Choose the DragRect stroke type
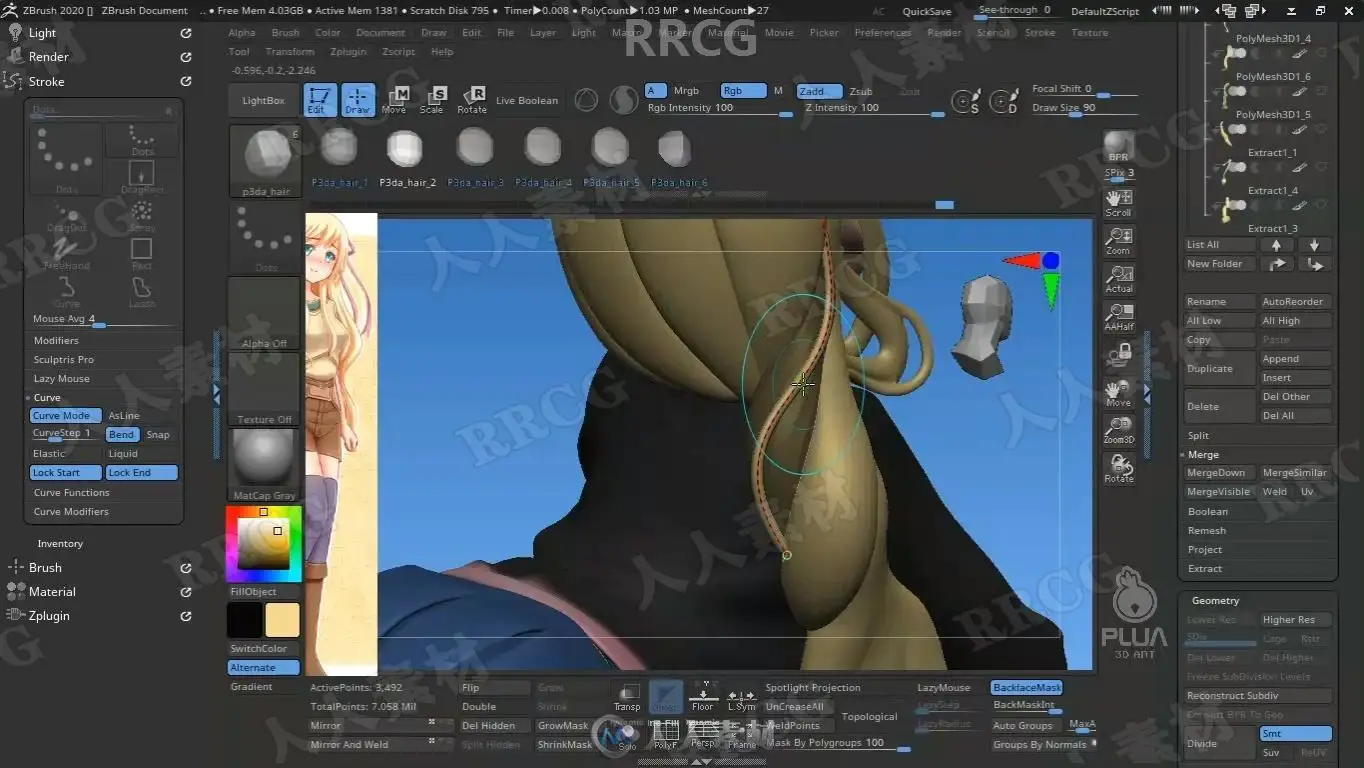This screenshot has height=768, width=1364. [142, 177]
